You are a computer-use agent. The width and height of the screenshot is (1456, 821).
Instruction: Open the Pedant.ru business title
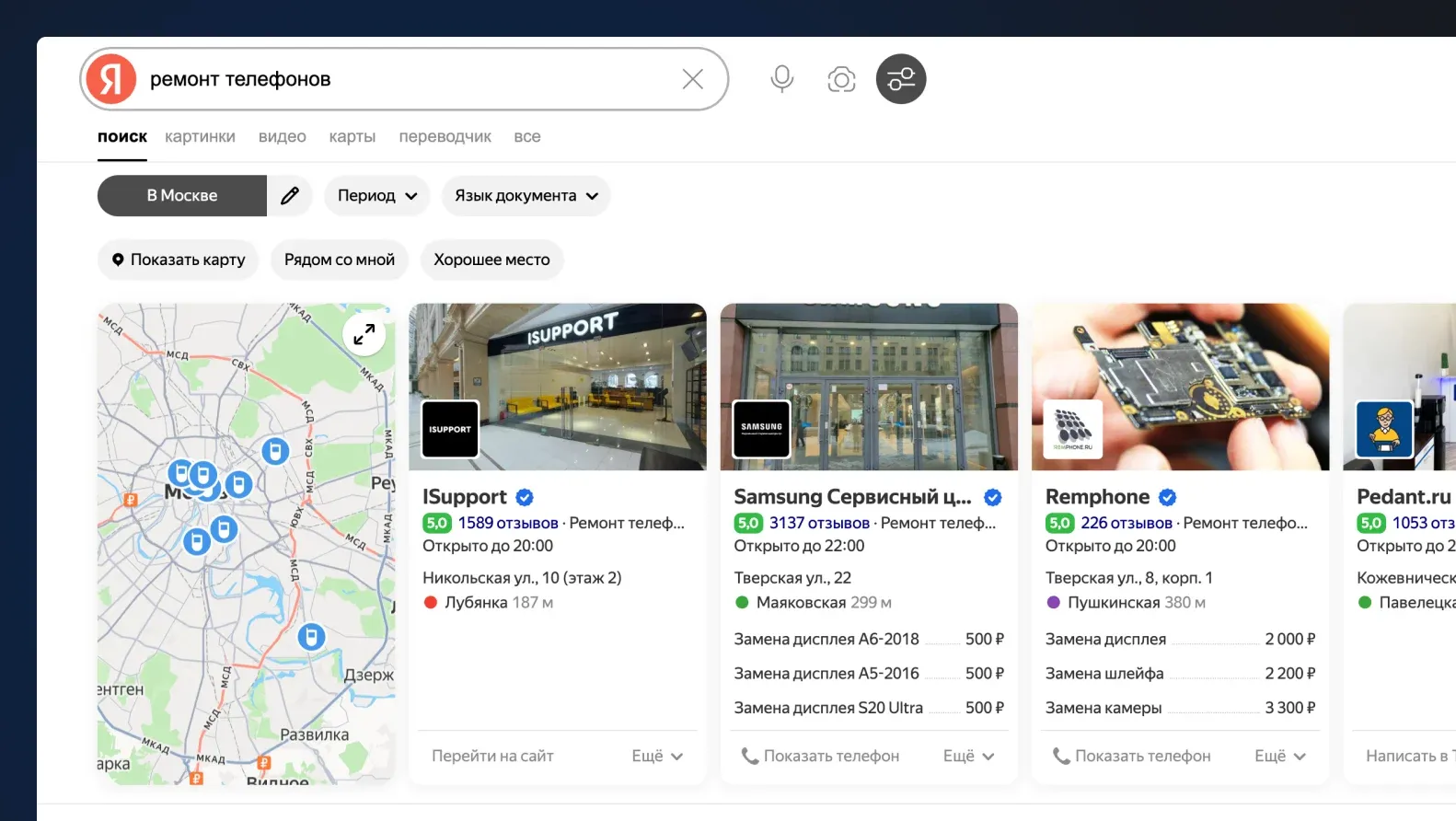[1404, 497]
